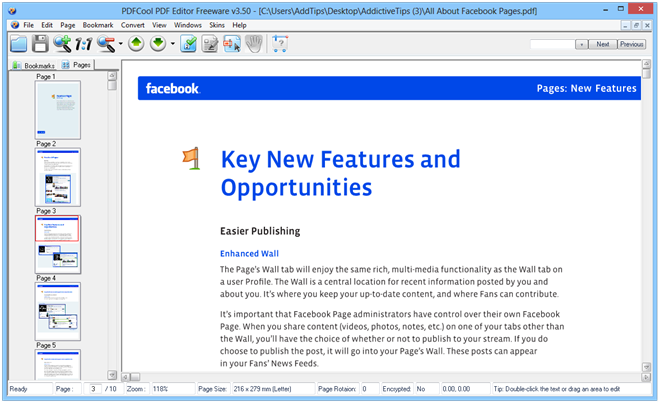This screenshot has width=660, height=403.
Task: Zoom out with the red minus magnifier
Action: pyautogui.click(x=106, y=44)
